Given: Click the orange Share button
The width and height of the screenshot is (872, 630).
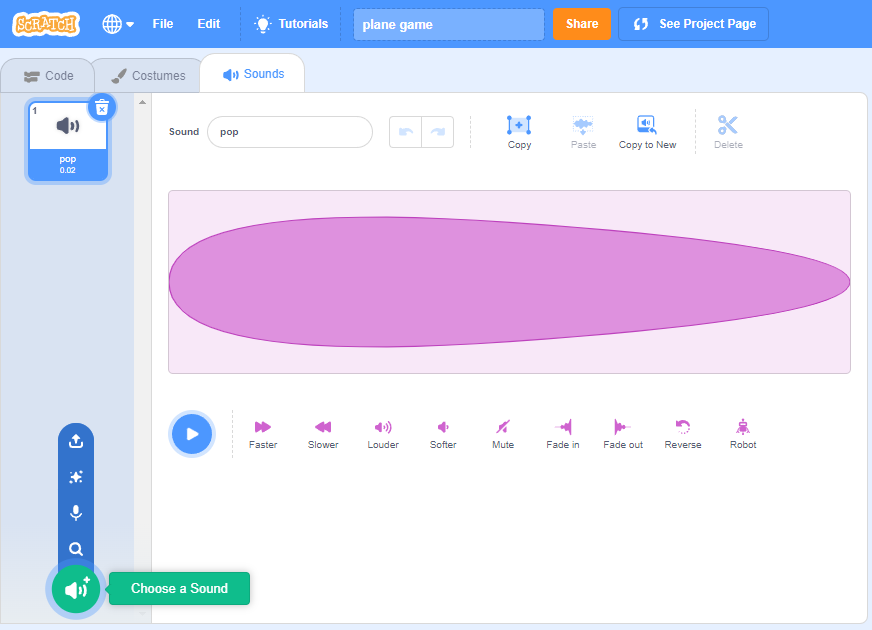Looking at the screenshot, I should [x=582, y=24].
